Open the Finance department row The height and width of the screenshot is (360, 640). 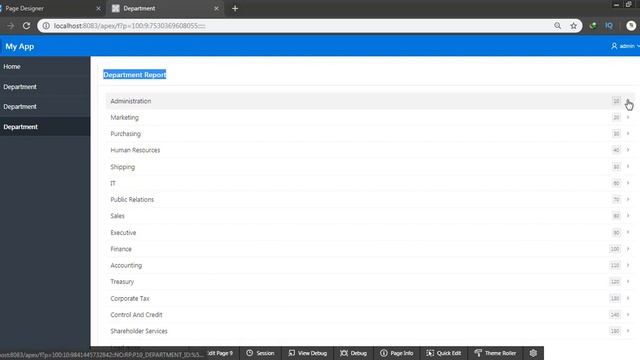point(370,249)
